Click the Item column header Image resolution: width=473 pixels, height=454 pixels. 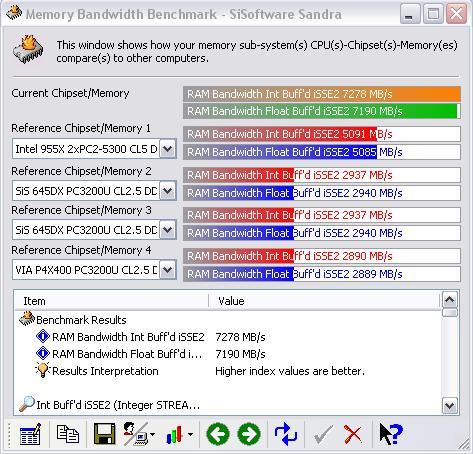click(x=111, y=301)
